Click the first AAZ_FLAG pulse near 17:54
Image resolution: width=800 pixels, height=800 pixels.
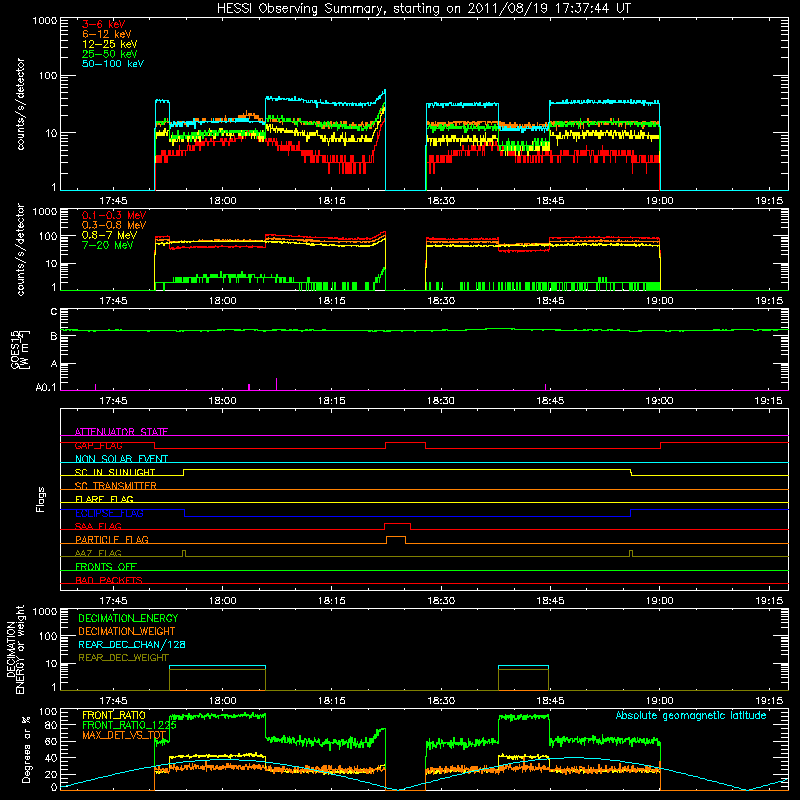pyautogui.click(x=184, y=554)
